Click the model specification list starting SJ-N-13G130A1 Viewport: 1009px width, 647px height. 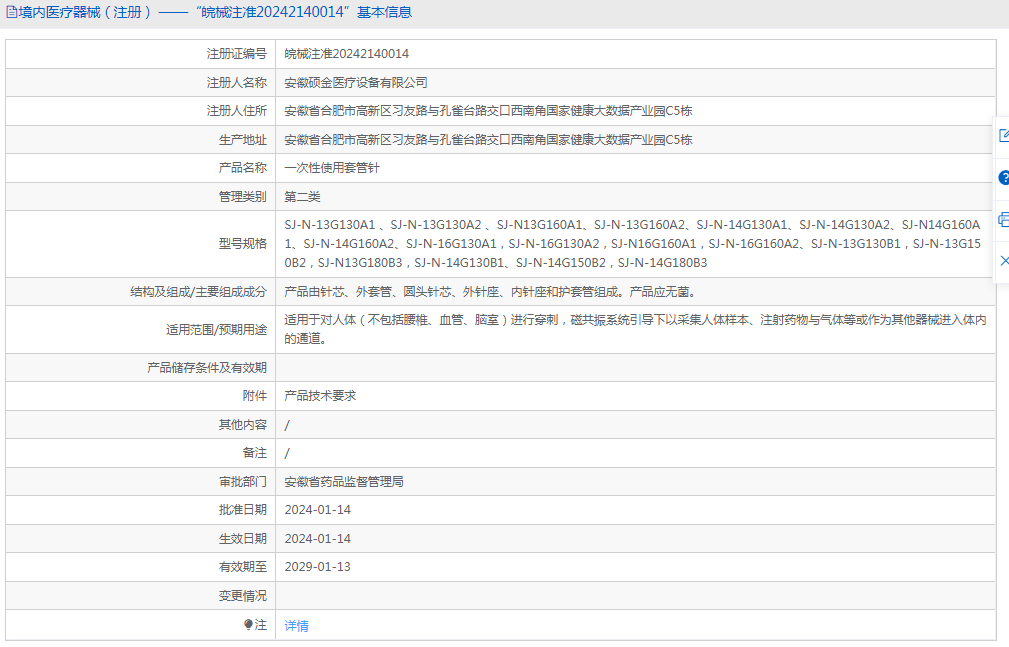tap(633, 243)
